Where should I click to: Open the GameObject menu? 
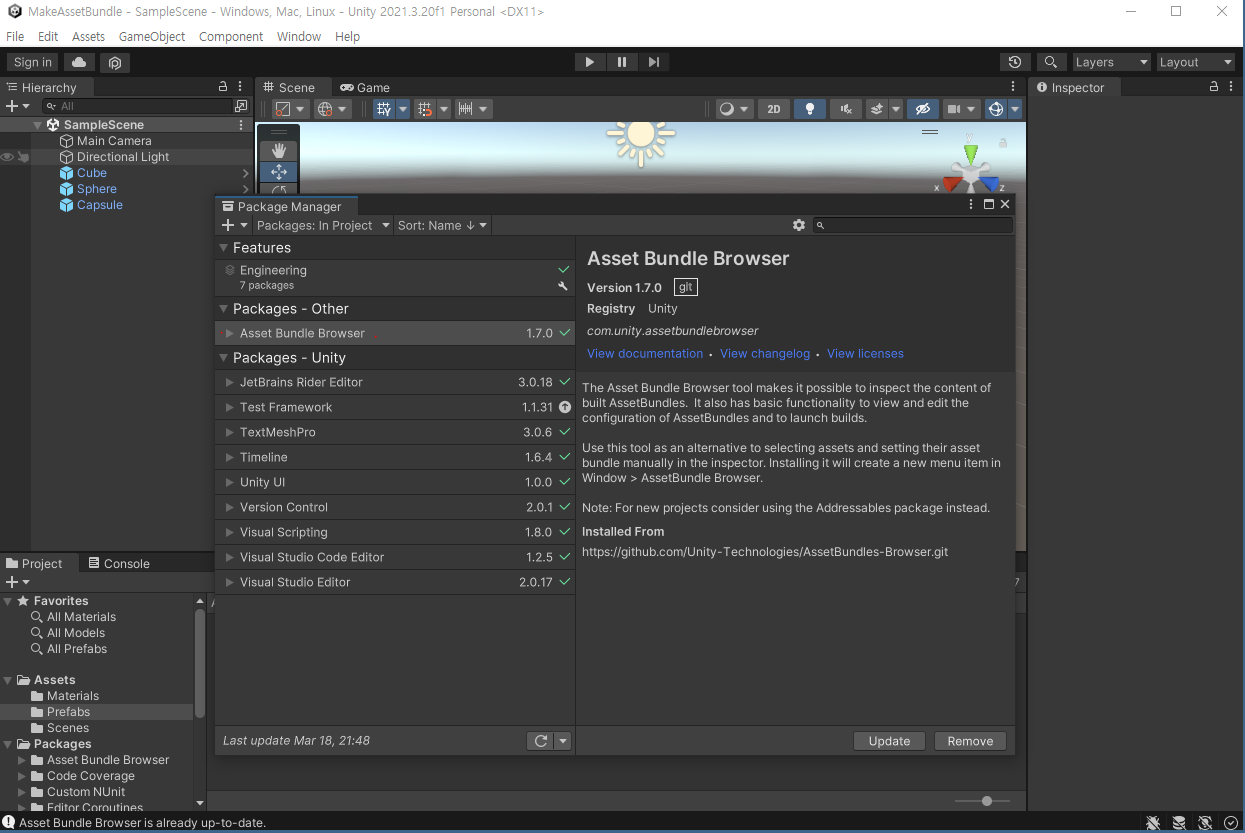point(152,36)
